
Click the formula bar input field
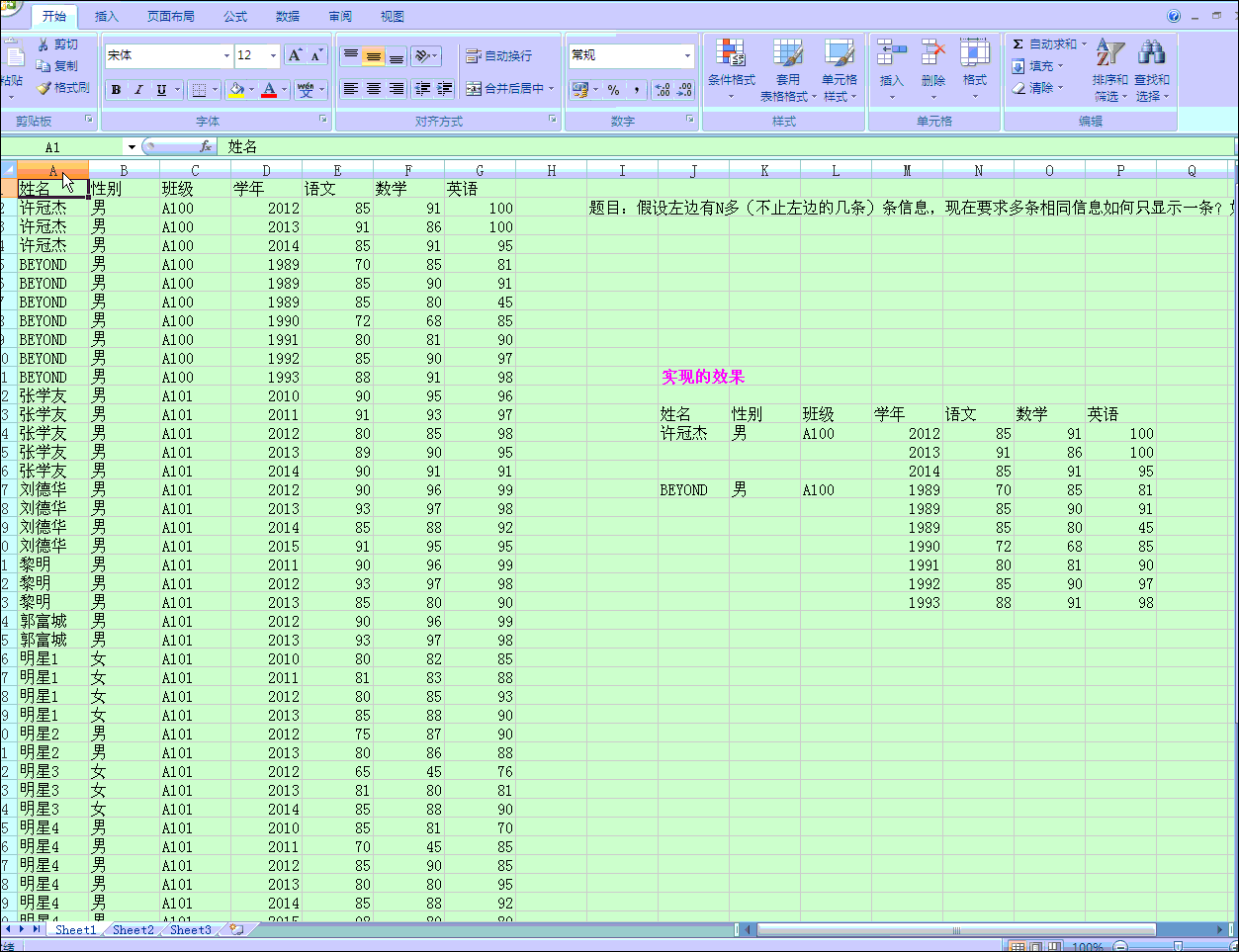(692, 147)
